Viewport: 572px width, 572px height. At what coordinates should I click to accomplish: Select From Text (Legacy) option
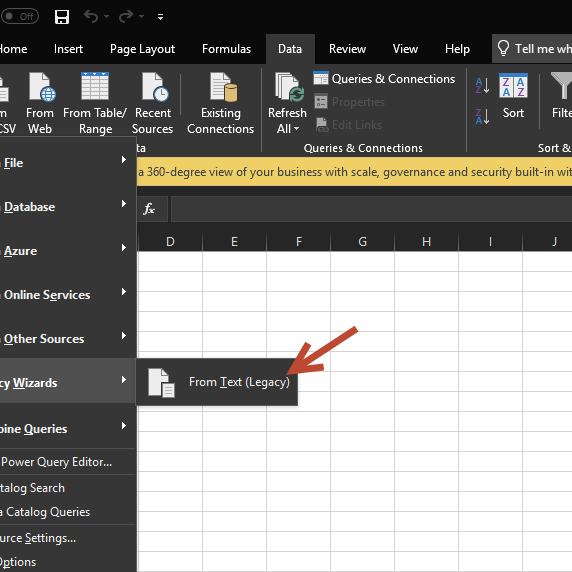tap(217, 382)
